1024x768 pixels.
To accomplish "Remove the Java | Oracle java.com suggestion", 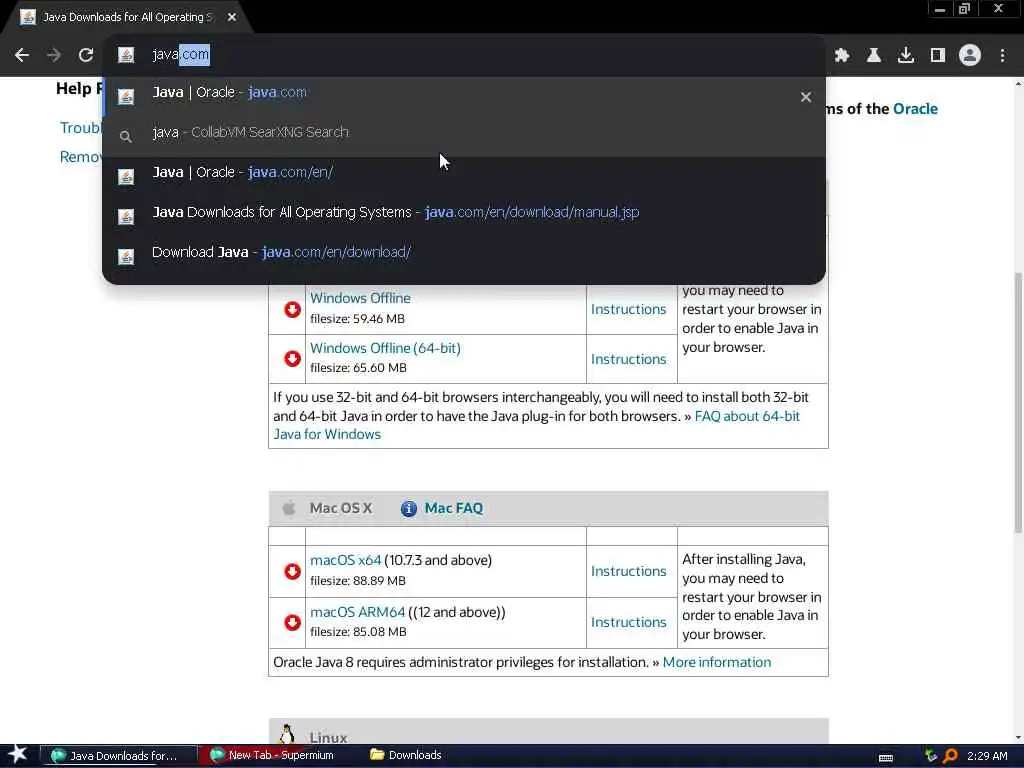I will pyautogui.click(x=806, y=97).
